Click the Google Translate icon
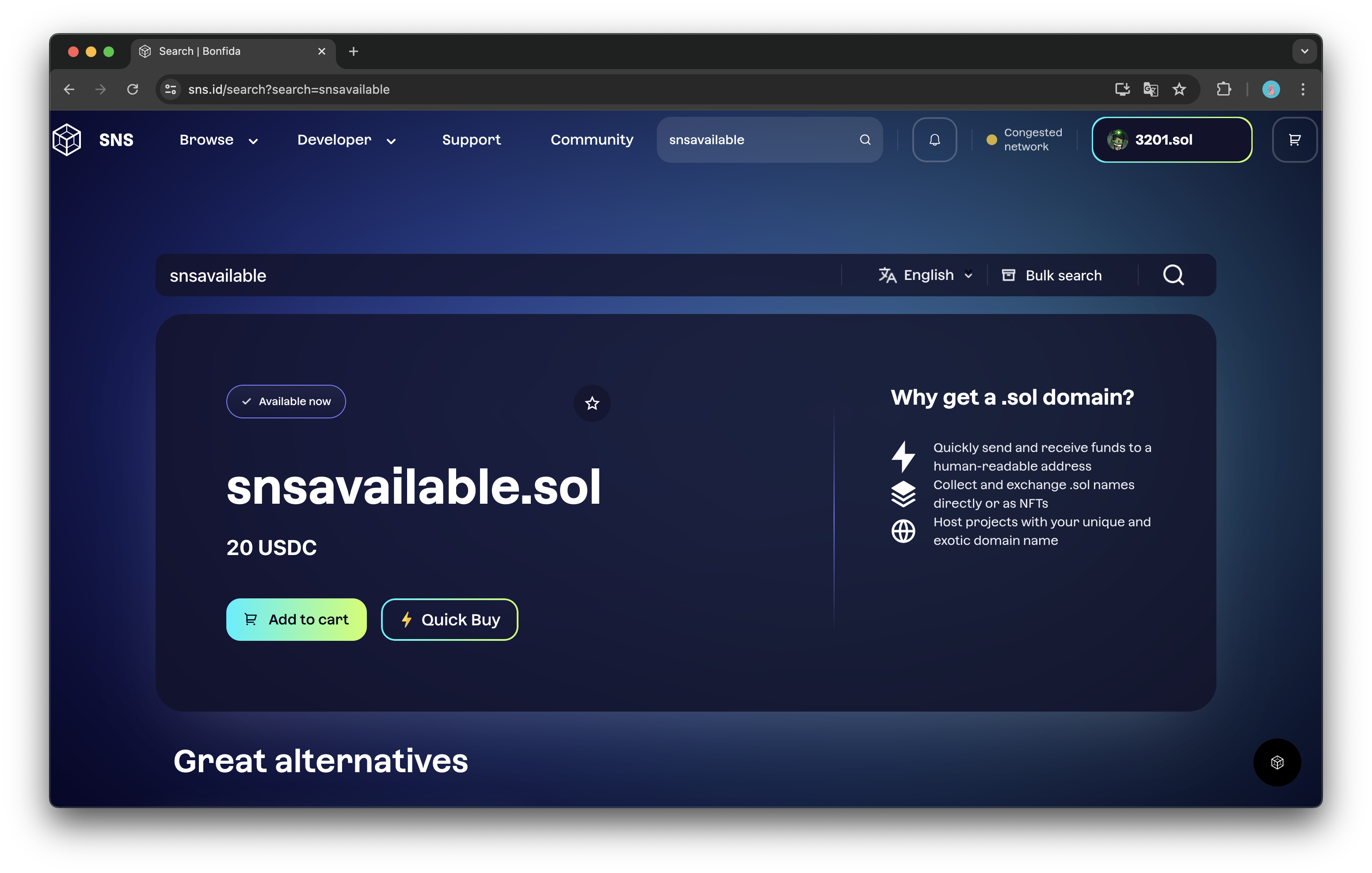Viewport: 1372px width, 873px height. (1151, 89)
